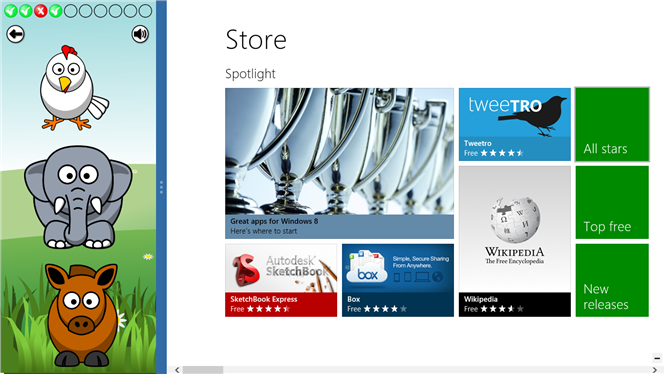This screenshot has width=665, height=374.
Task: Click the scroll right arrow
Action: tap(654, 370)
